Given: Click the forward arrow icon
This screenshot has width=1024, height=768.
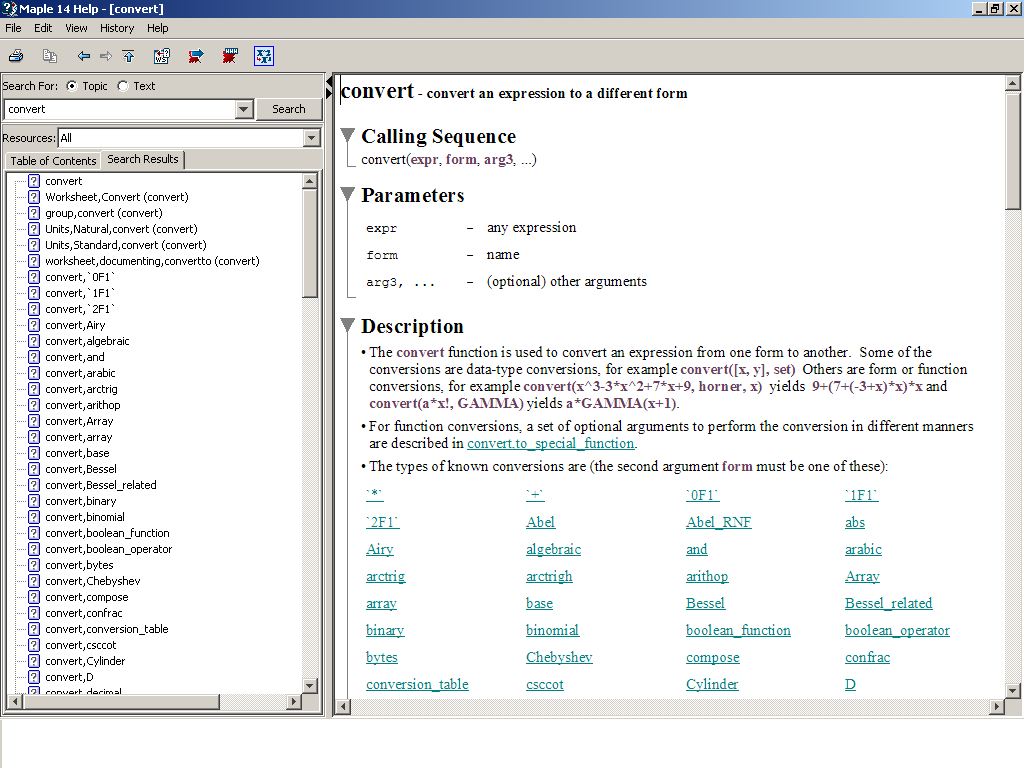Looking at the screenshot, I should coord(106,56).
